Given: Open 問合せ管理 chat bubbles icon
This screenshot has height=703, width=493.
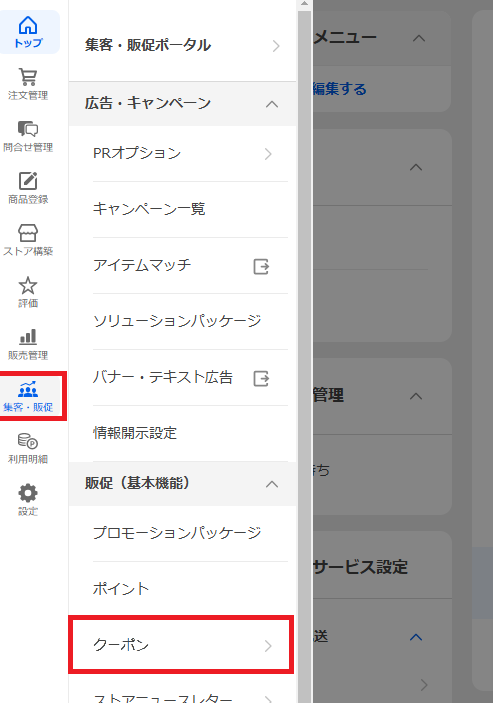Looking at the screenshot, I should point(28,129).
